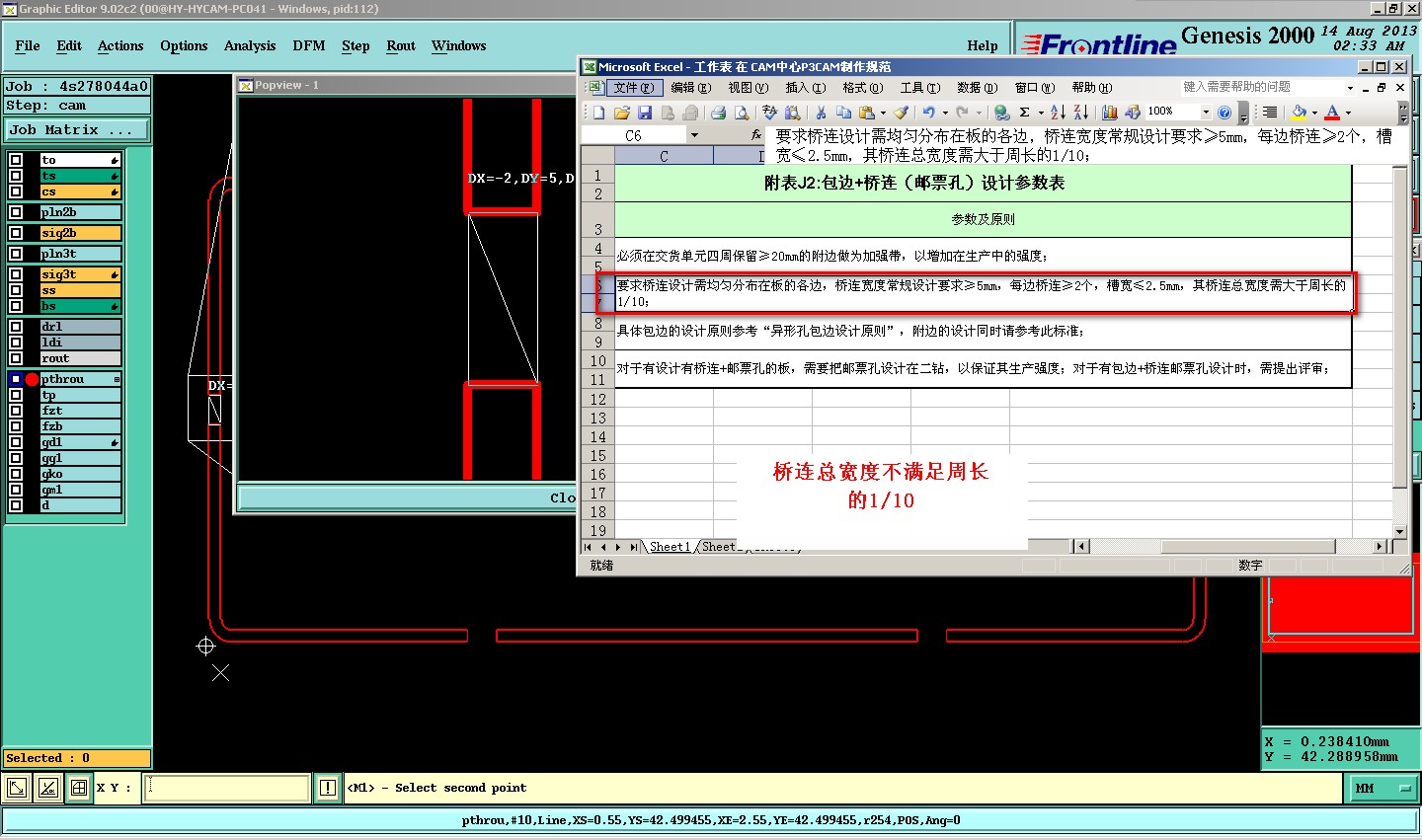Sort ascending A to Z
Image resolution: width=1422 pixels, height=840 pixels.
(x=1059, y=113)
